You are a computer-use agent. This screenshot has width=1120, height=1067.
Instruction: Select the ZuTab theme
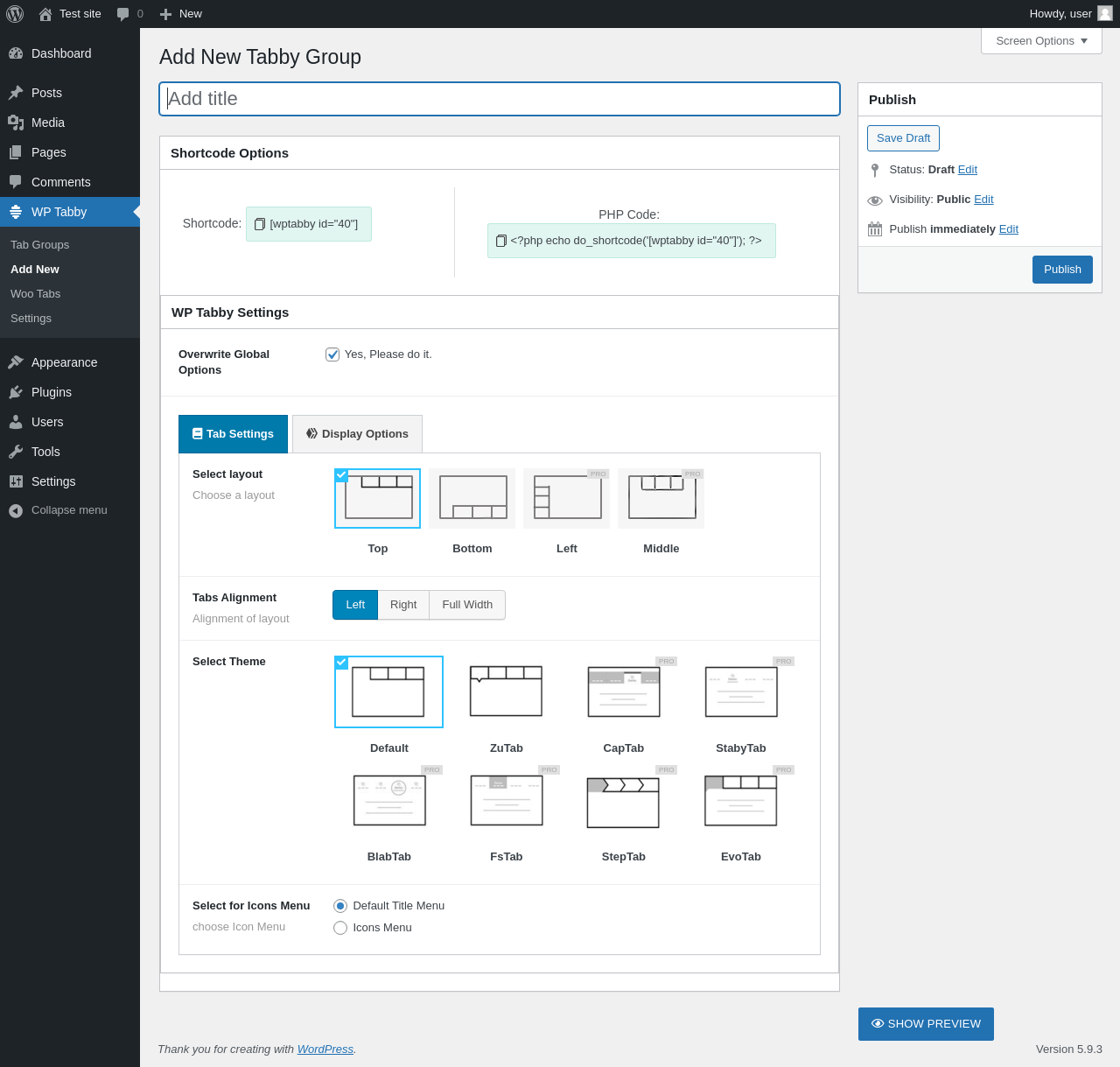click(x=507, y=691)
